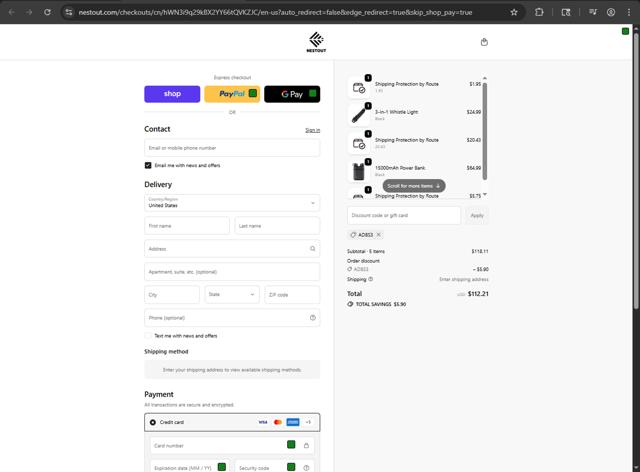Focus the Apartment, suite field
This screenshot has height=472, width=640.
coord(232,272)
